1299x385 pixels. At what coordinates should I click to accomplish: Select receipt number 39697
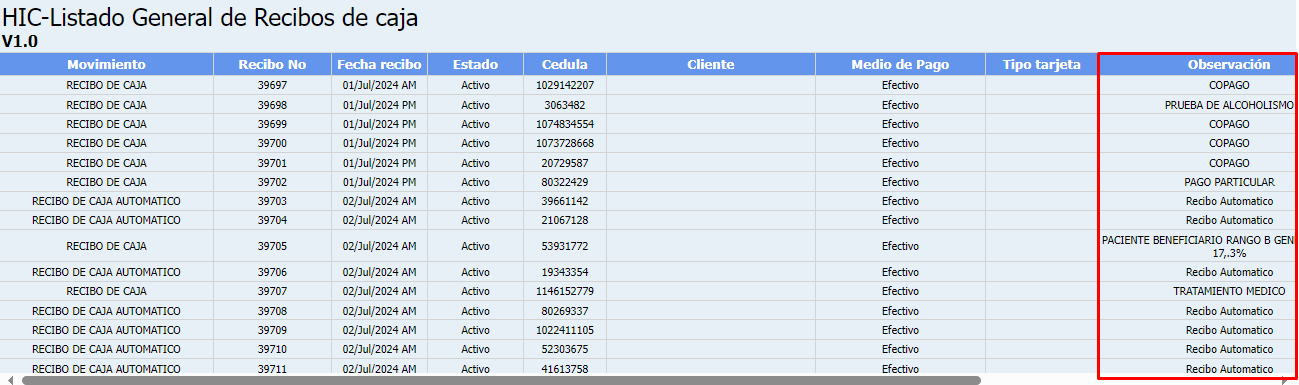click(272, 85)
